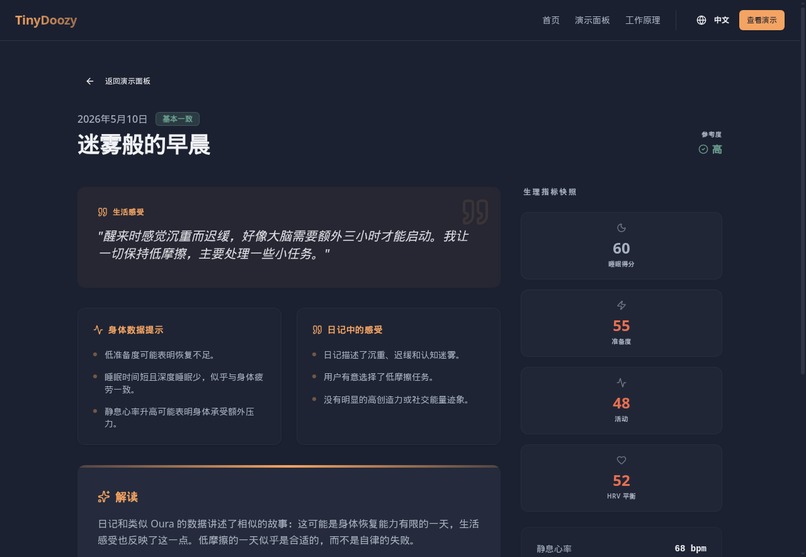This screenshot has width=806, height=557.
Task: Click the sparkle icon beside 解读
Action: (x=104, y=497)
